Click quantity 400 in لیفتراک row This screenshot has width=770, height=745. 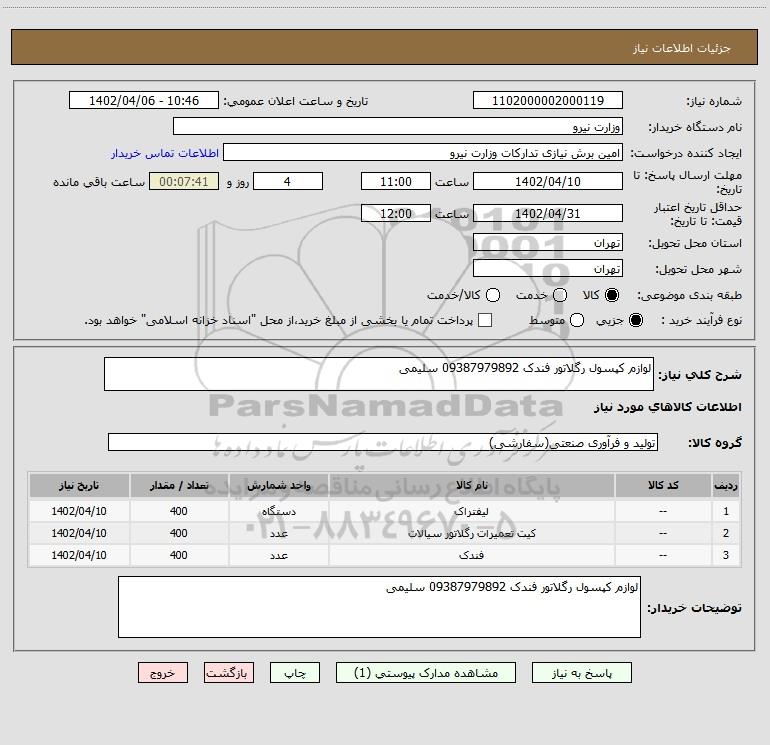click(x=179, y=511)
